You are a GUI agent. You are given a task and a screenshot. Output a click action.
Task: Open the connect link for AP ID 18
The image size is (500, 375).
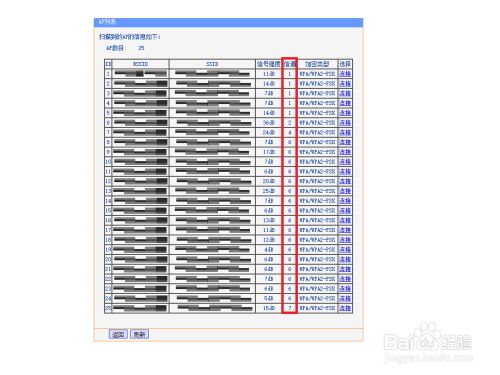pyautogui.click(x=345, y=240)
